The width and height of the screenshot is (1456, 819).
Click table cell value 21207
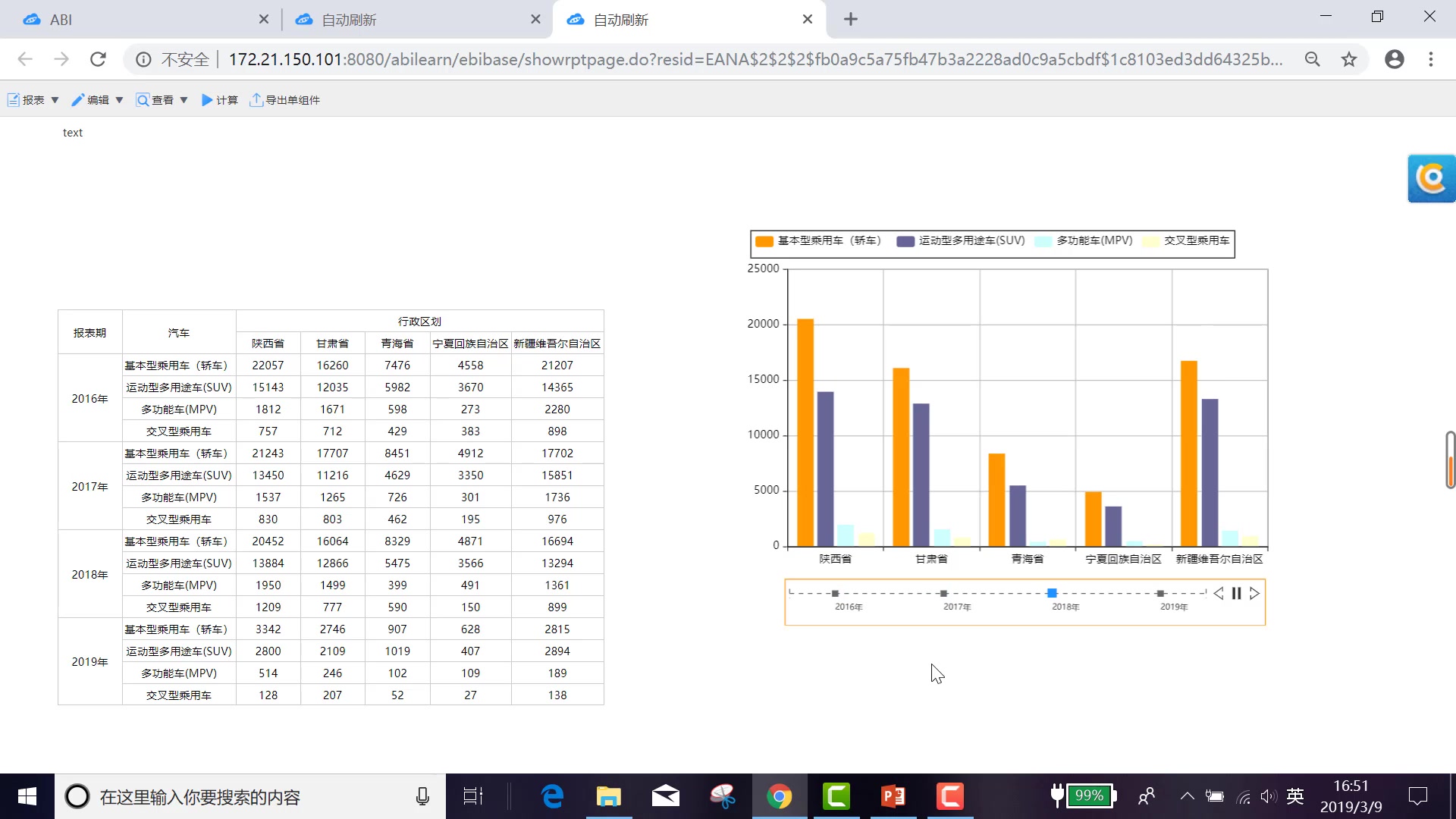click(557, 366)
